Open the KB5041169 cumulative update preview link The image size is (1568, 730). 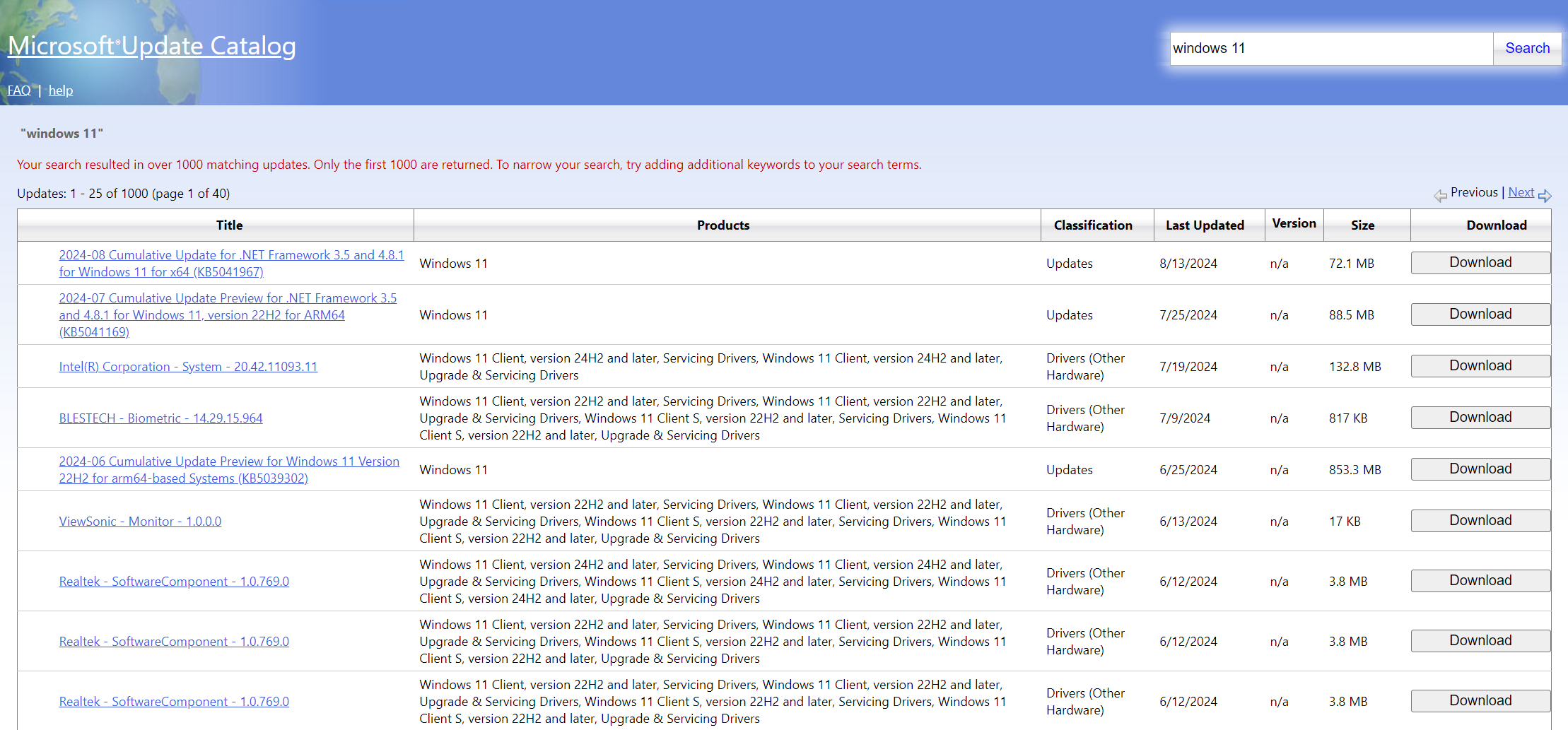[x=228, y=315]
